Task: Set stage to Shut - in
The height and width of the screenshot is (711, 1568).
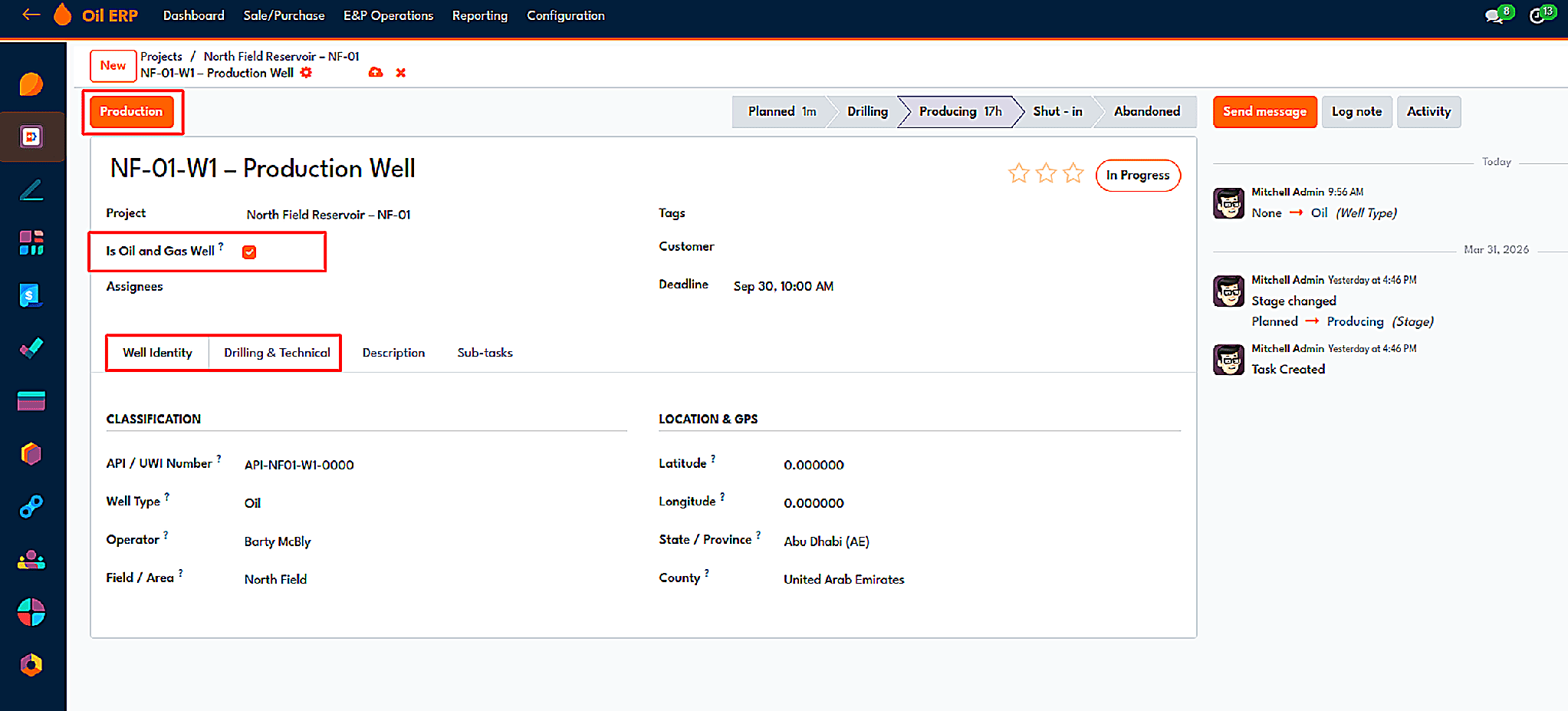Action: 1057,112
